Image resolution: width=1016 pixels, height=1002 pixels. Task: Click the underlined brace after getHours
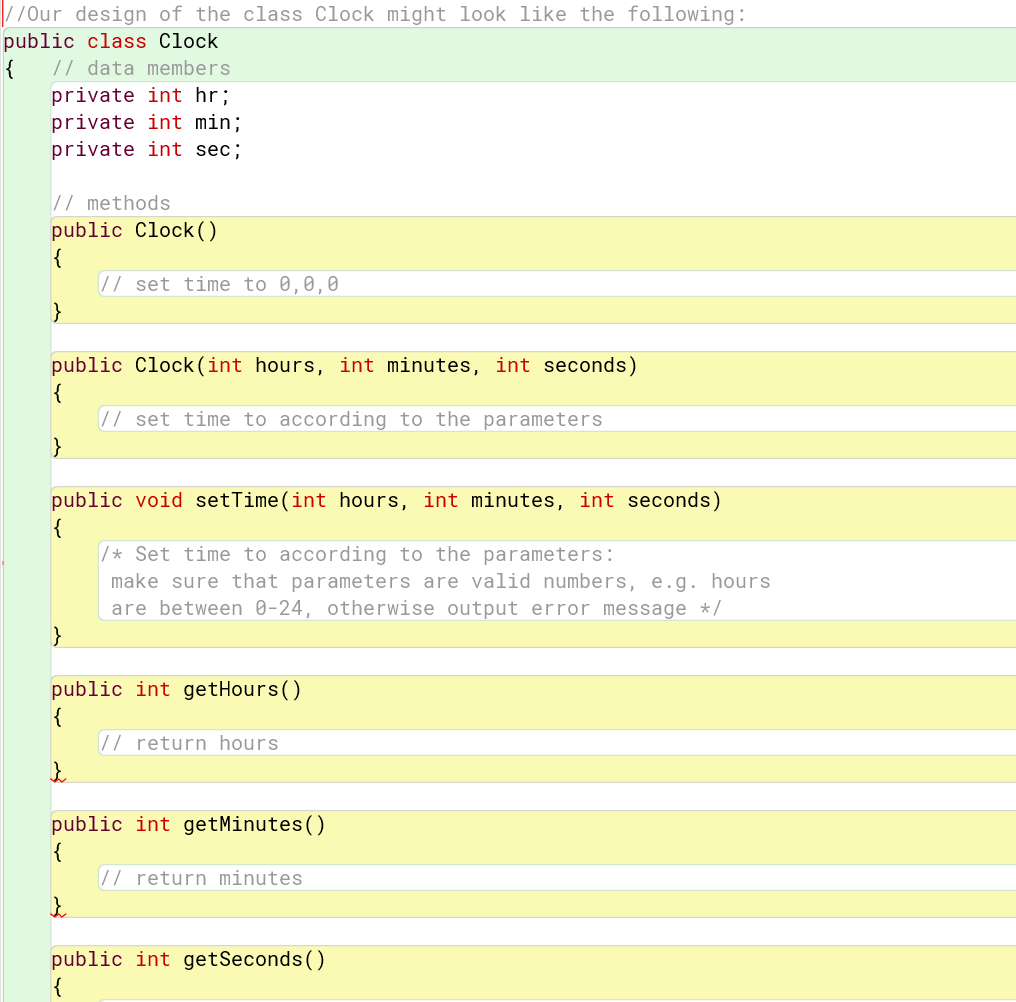click(x=56, y=768)
